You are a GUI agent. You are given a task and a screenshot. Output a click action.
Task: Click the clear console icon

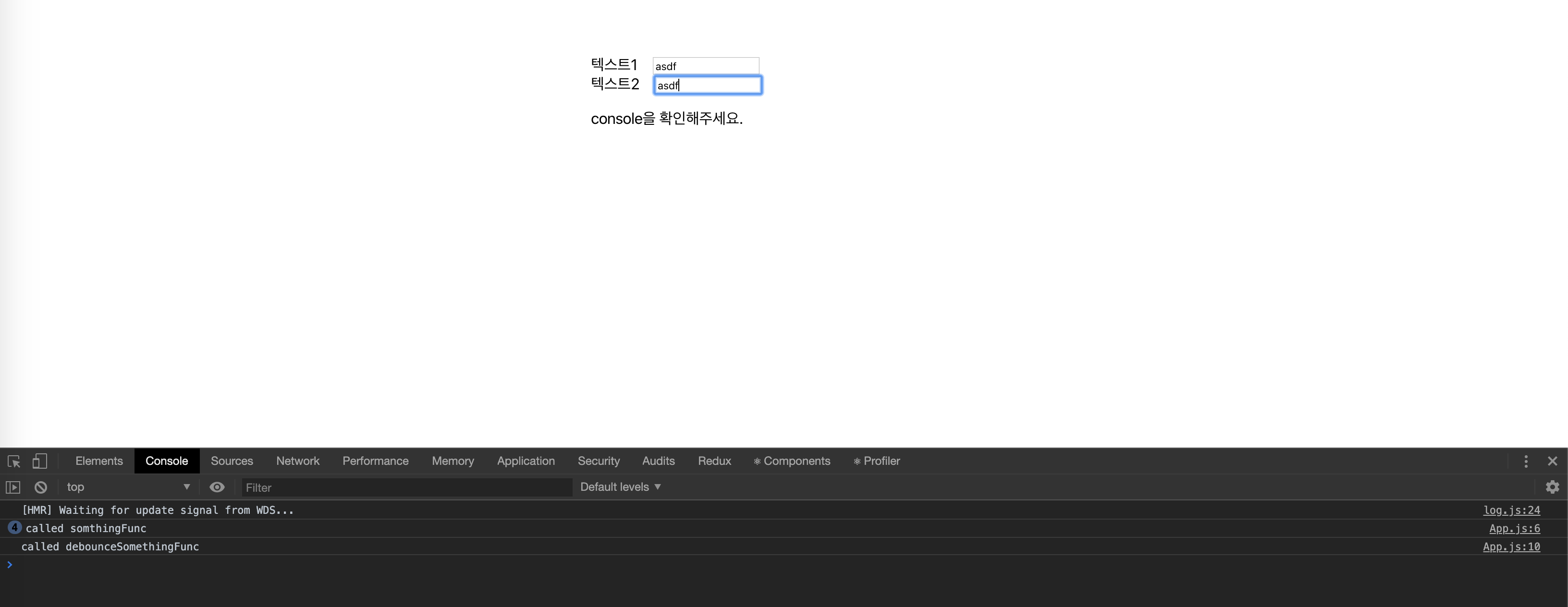(41, 487)
